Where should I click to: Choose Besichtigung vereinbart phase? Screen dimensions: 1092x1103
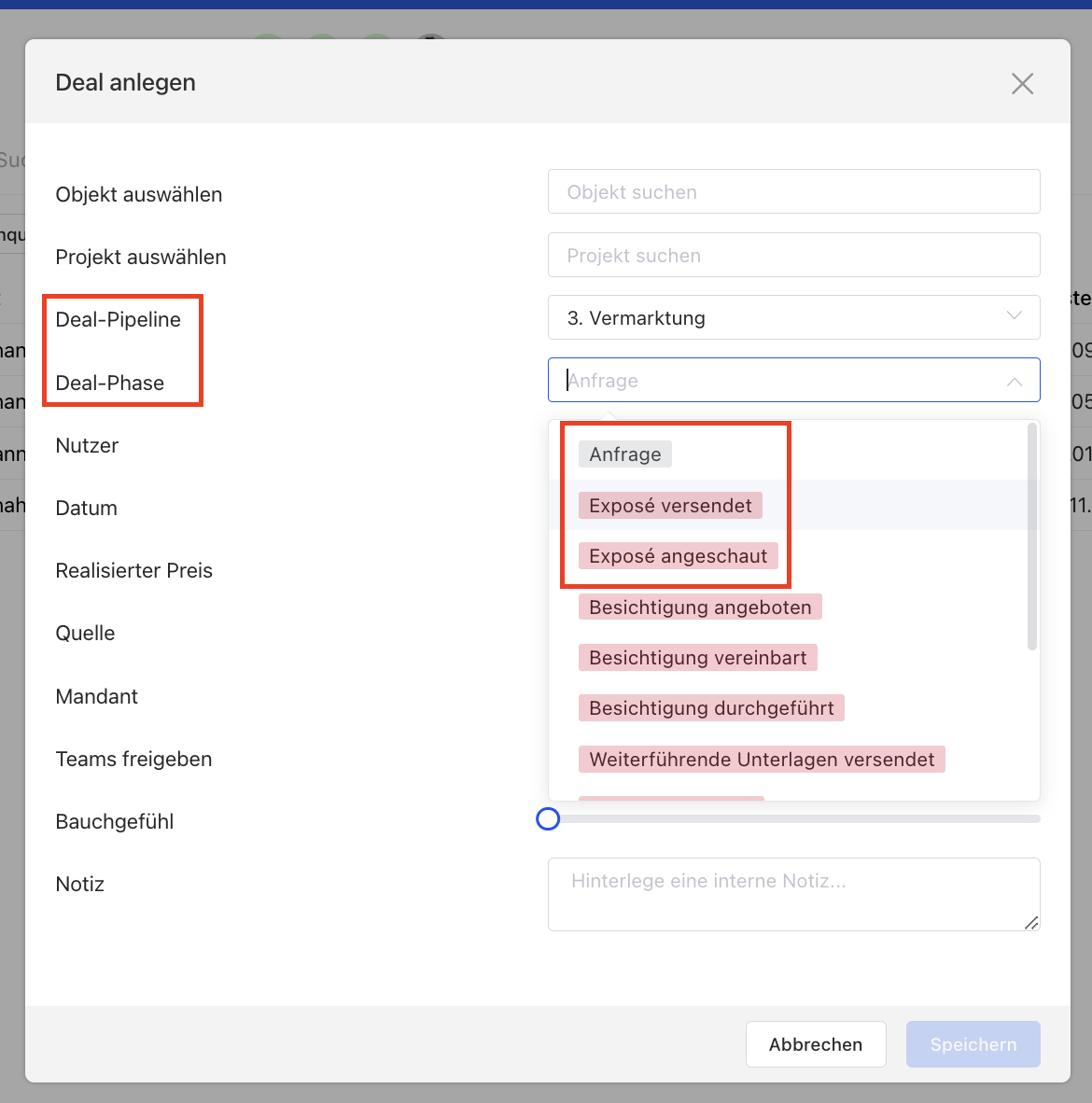[x=697, y=658]
